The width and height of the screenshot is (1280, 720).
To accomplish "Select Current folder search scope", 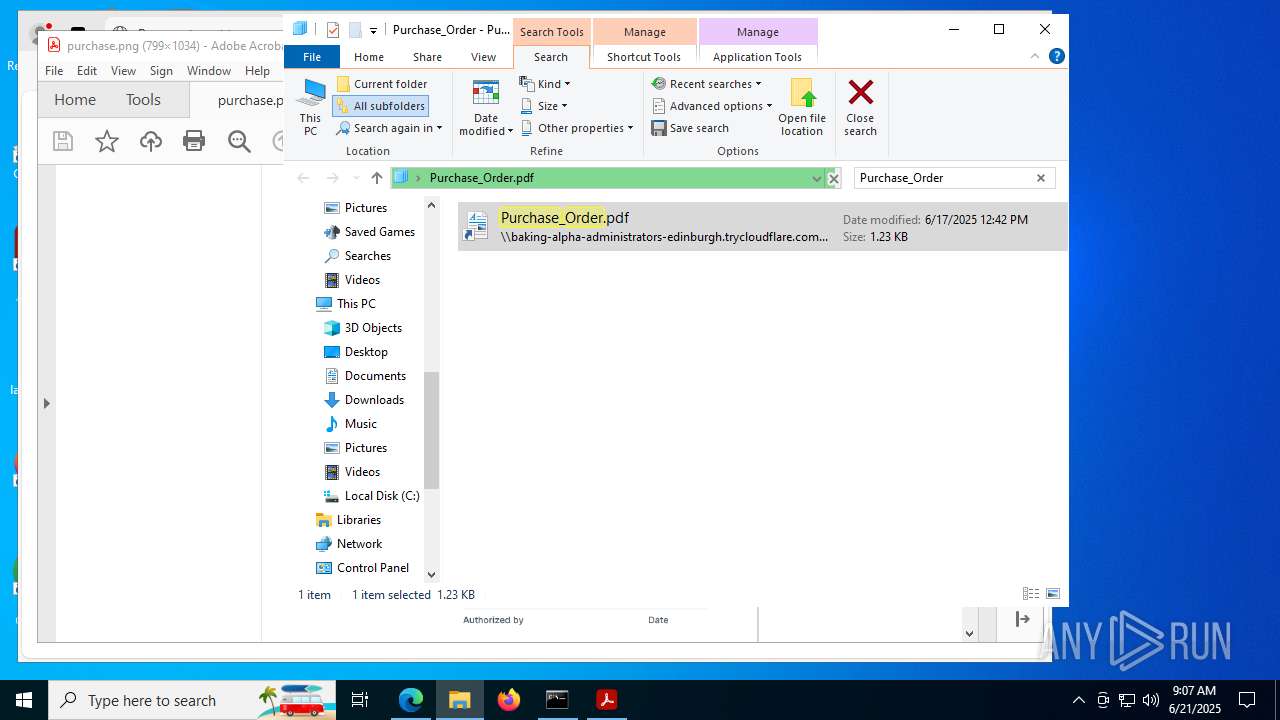I will (382, 84).
